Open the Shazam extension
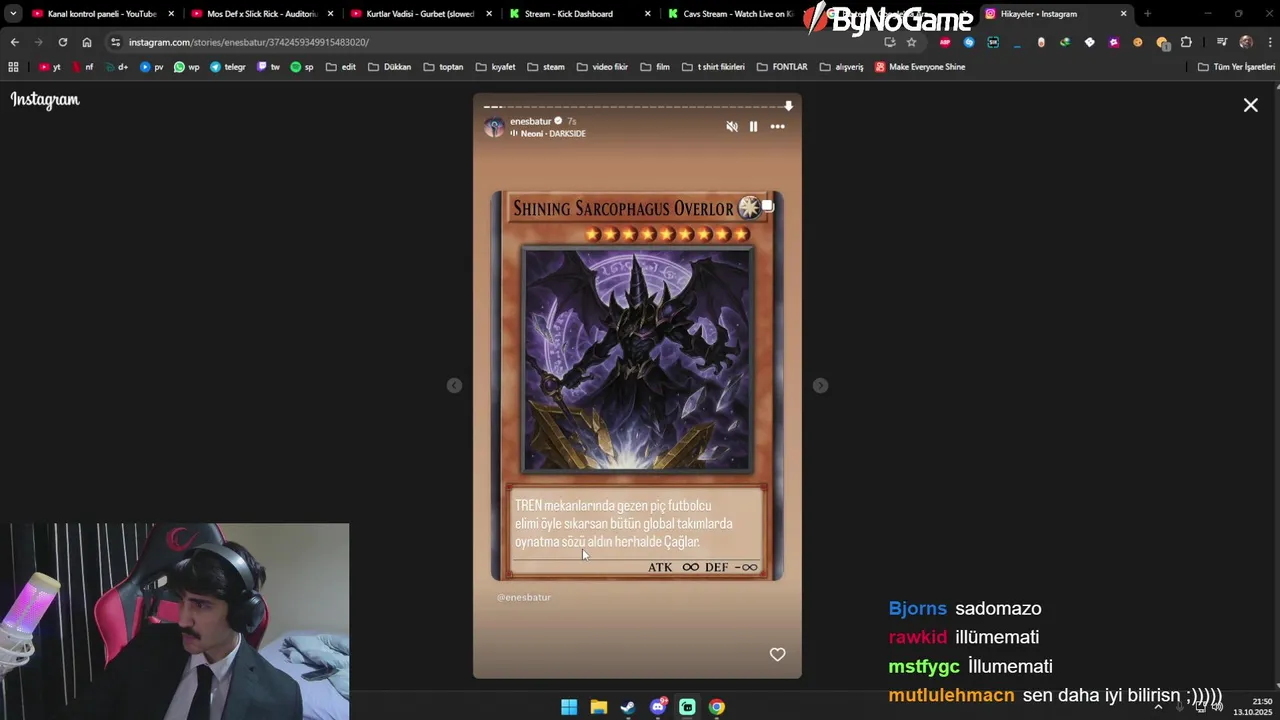Image resolution: width=1280 pixels, height=720 pixels. pos(969,42)
